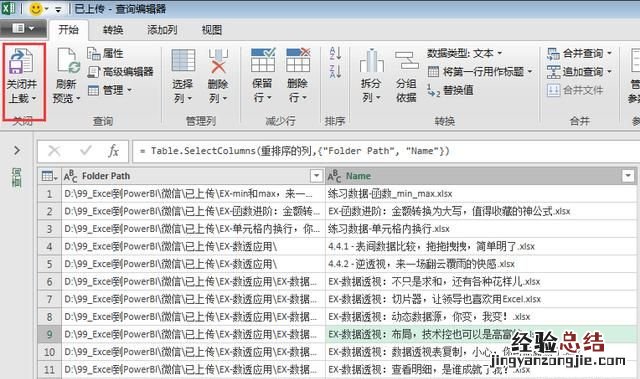Select the Folder Path column header

[193, 176]
